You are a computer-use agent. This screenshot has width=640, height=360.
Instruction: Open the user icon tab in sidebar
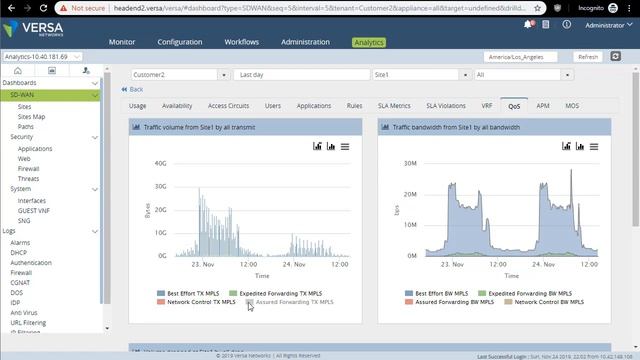(x=86, y=71)
